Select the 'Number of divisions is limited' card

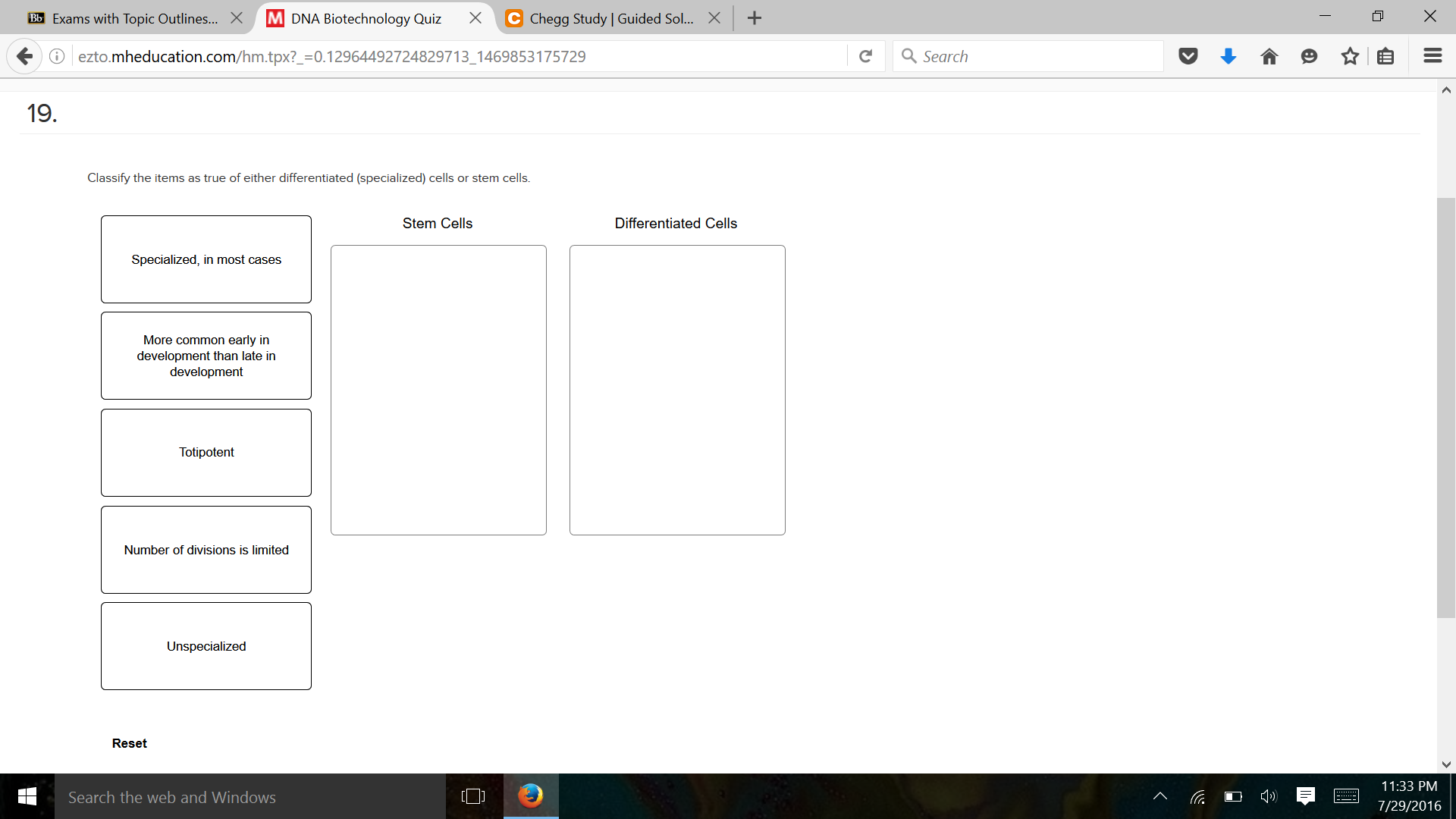pos(206,550)
